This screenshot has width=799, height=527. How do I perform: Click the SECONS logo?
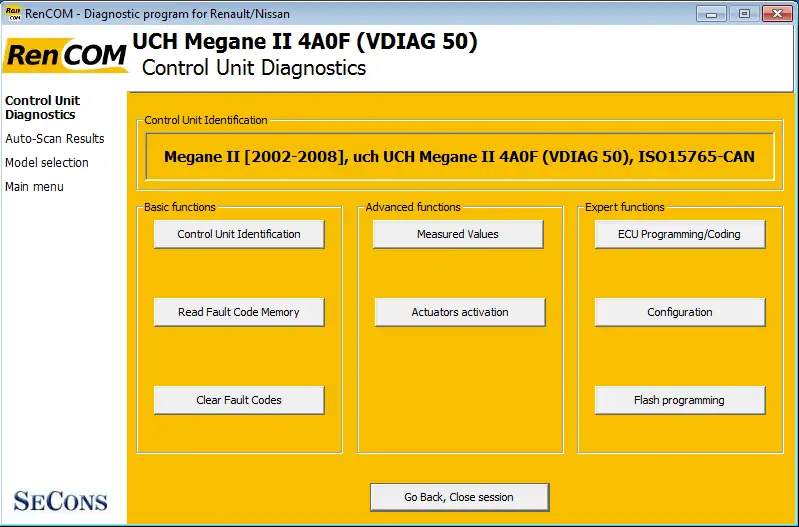click(61, 501)
